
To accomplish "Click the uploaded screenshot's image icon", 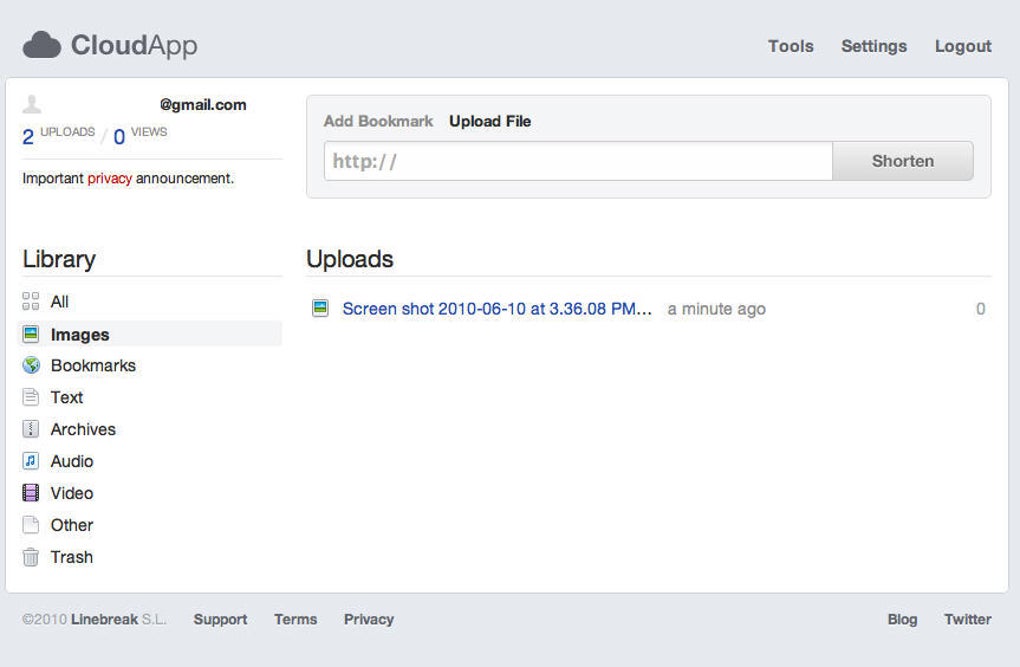I will (x=320, y=308).
